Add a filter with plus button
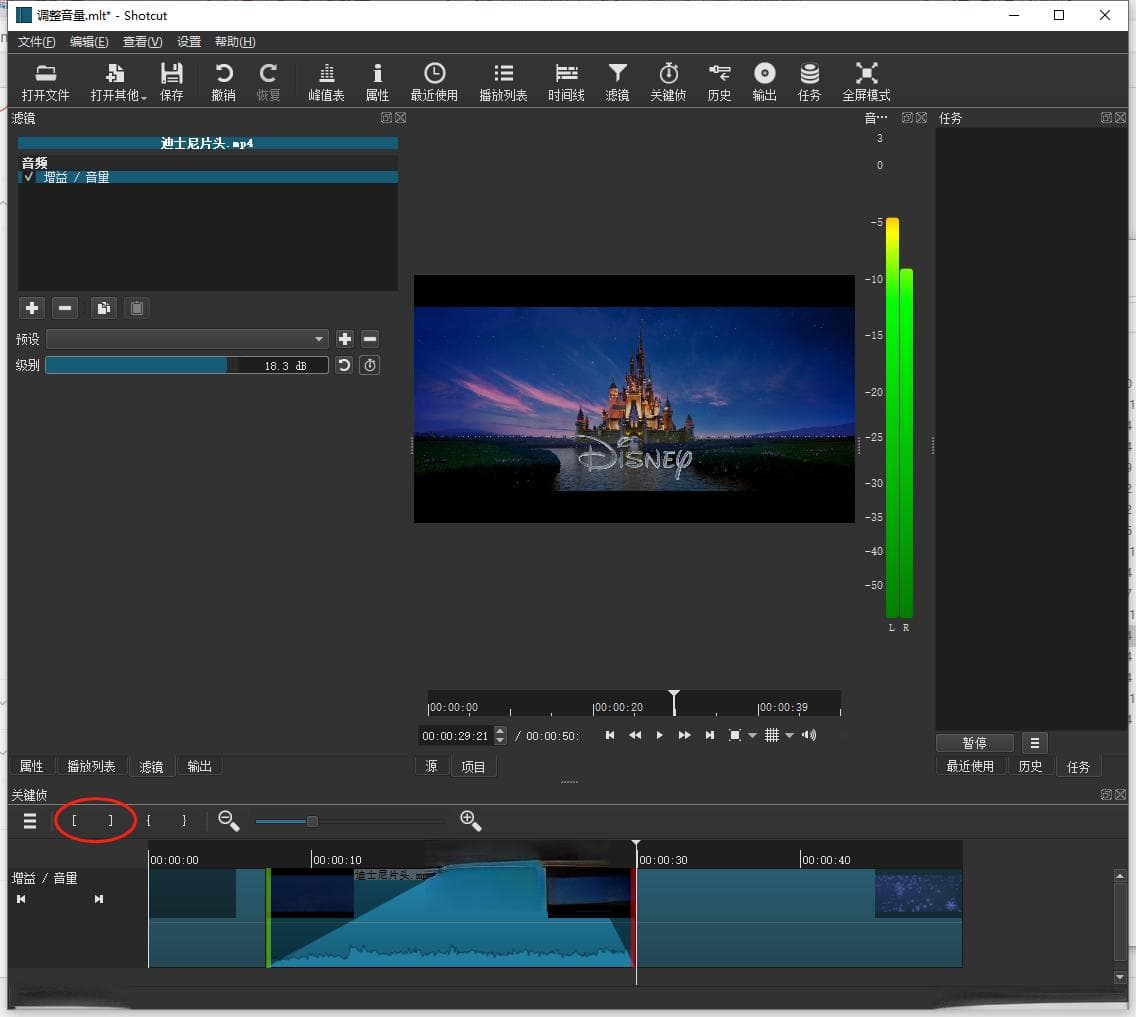 coord(32,308)
